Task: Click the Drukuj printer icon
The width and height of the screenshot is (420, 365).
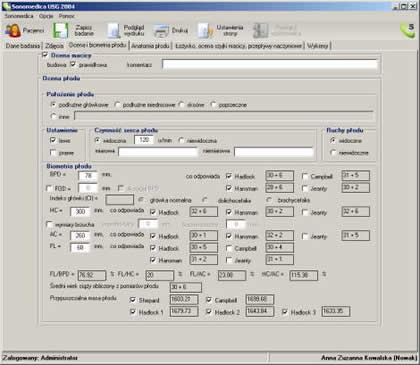Action: tap(161, 31)
